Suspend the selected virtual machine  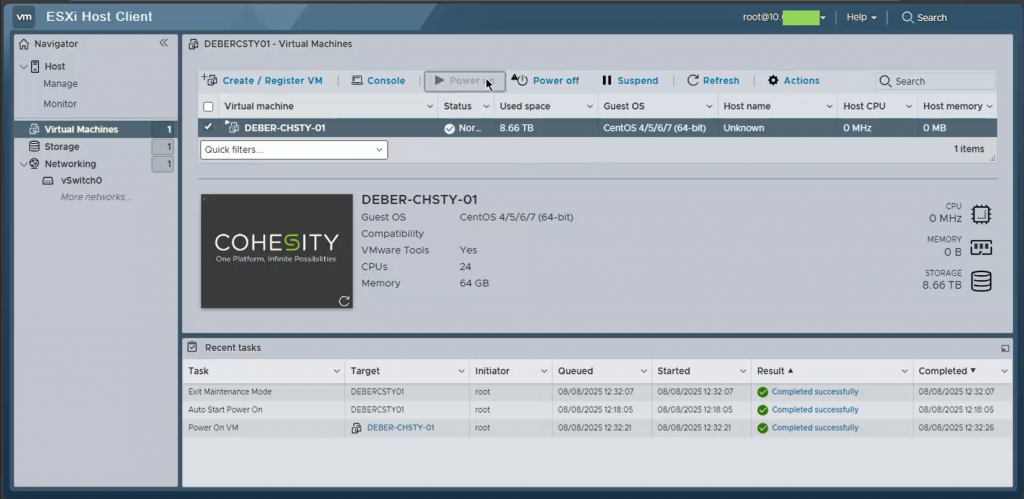pos(630,81)
